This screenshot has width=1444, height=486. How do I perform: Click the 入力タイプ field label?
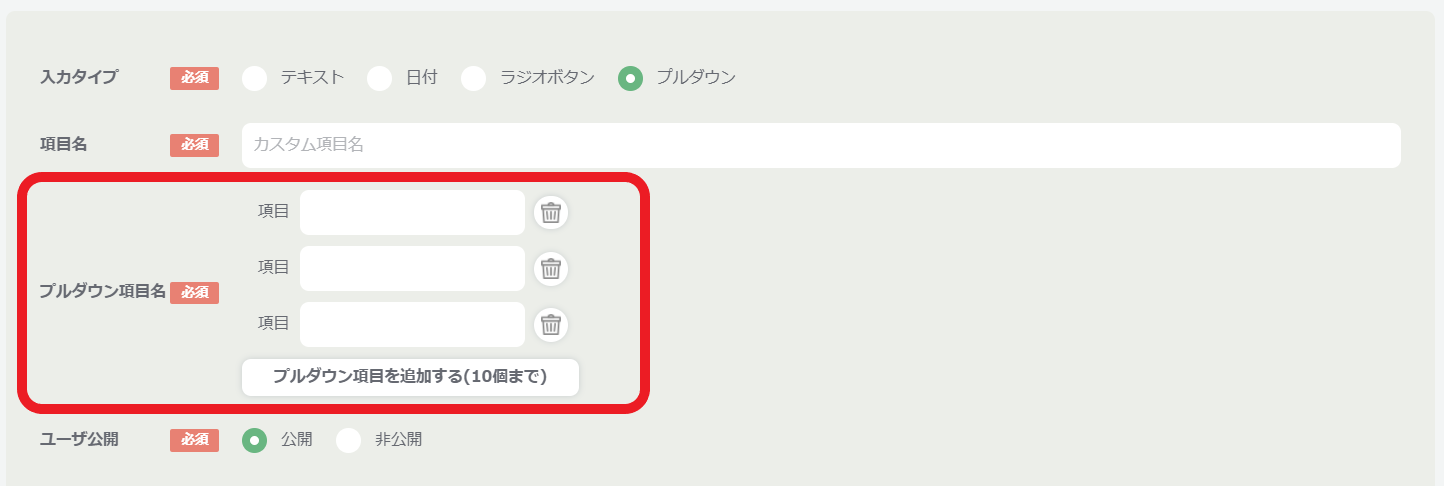tap(79, 77)
